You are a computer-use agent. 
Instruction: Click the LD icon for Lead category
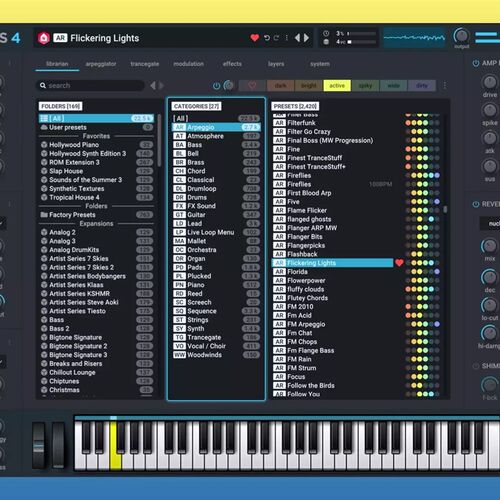pos(179,223)
